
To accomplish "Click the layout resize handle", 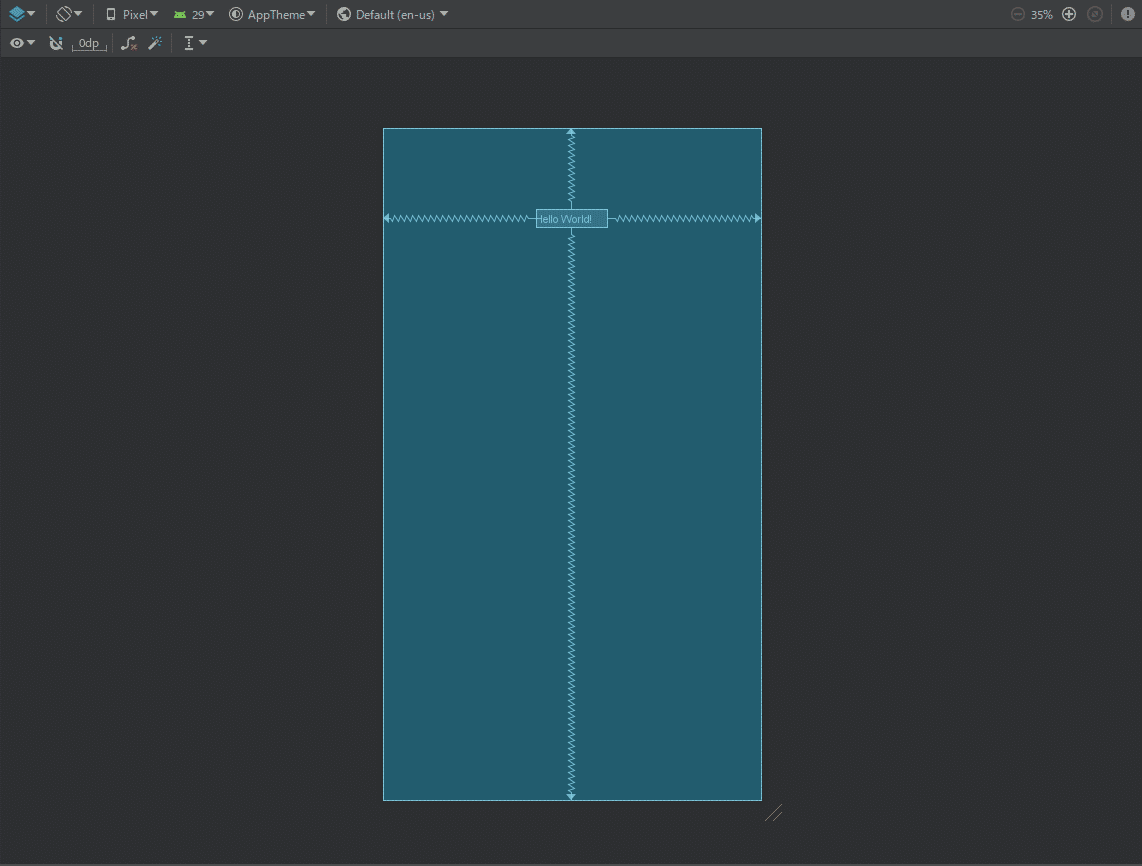I will point(773,813).
